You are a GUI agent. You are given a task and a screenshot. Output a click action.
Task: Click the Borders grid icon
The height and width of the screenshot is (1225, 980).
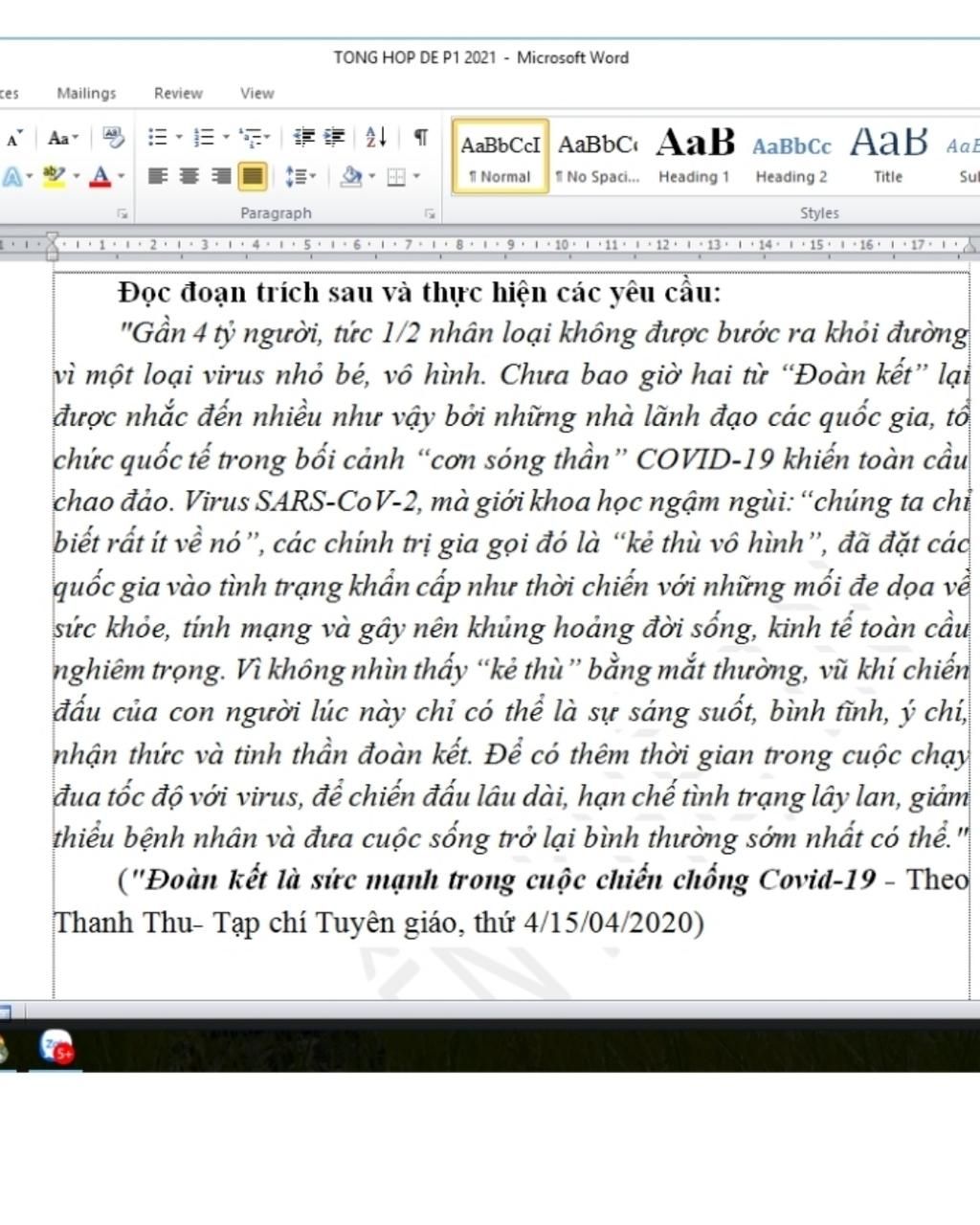point(395,177)
